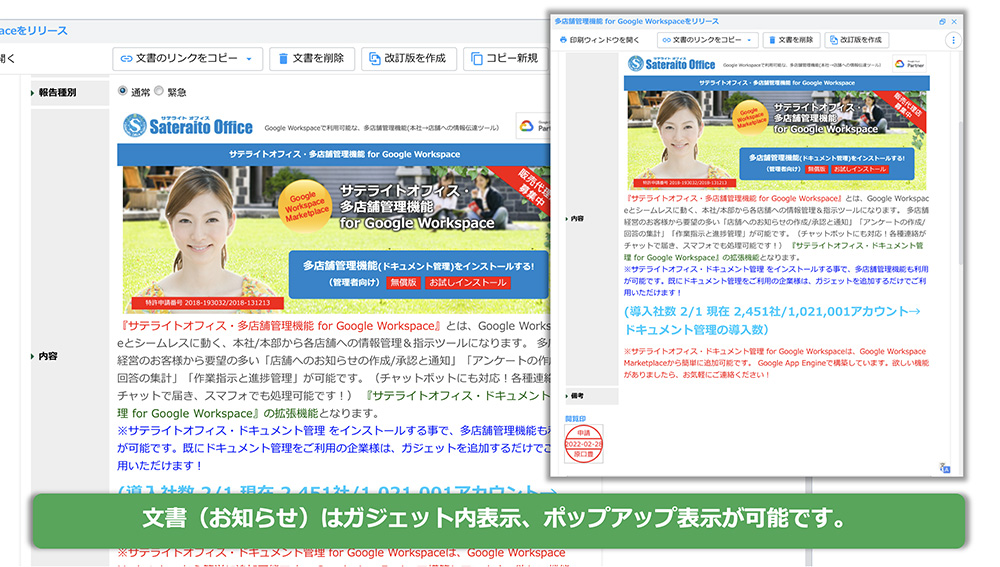Select the 緊急 radio button
The image size is (1000, 567).
click(x=159, y=91)
